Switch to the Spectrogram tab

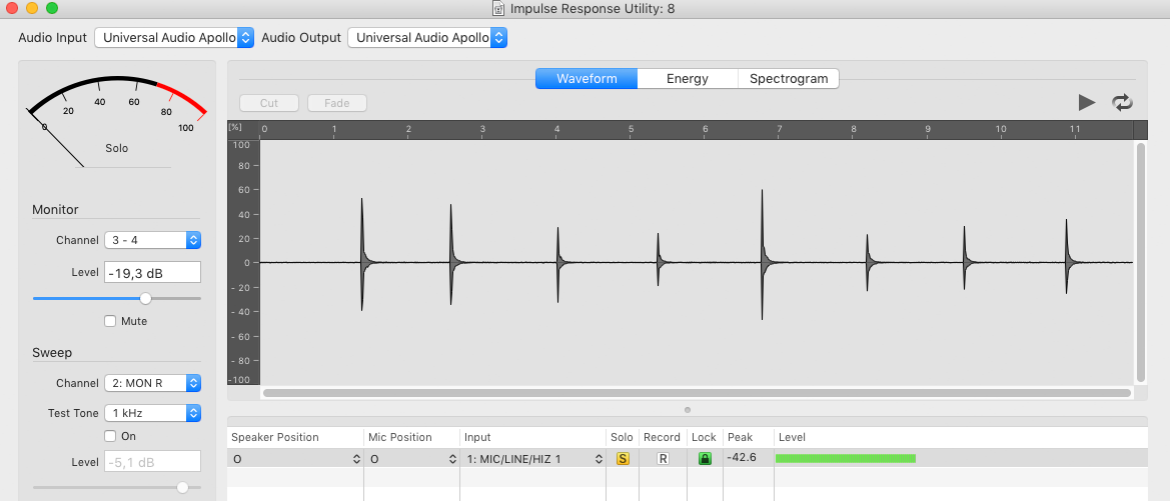[789, 78]
